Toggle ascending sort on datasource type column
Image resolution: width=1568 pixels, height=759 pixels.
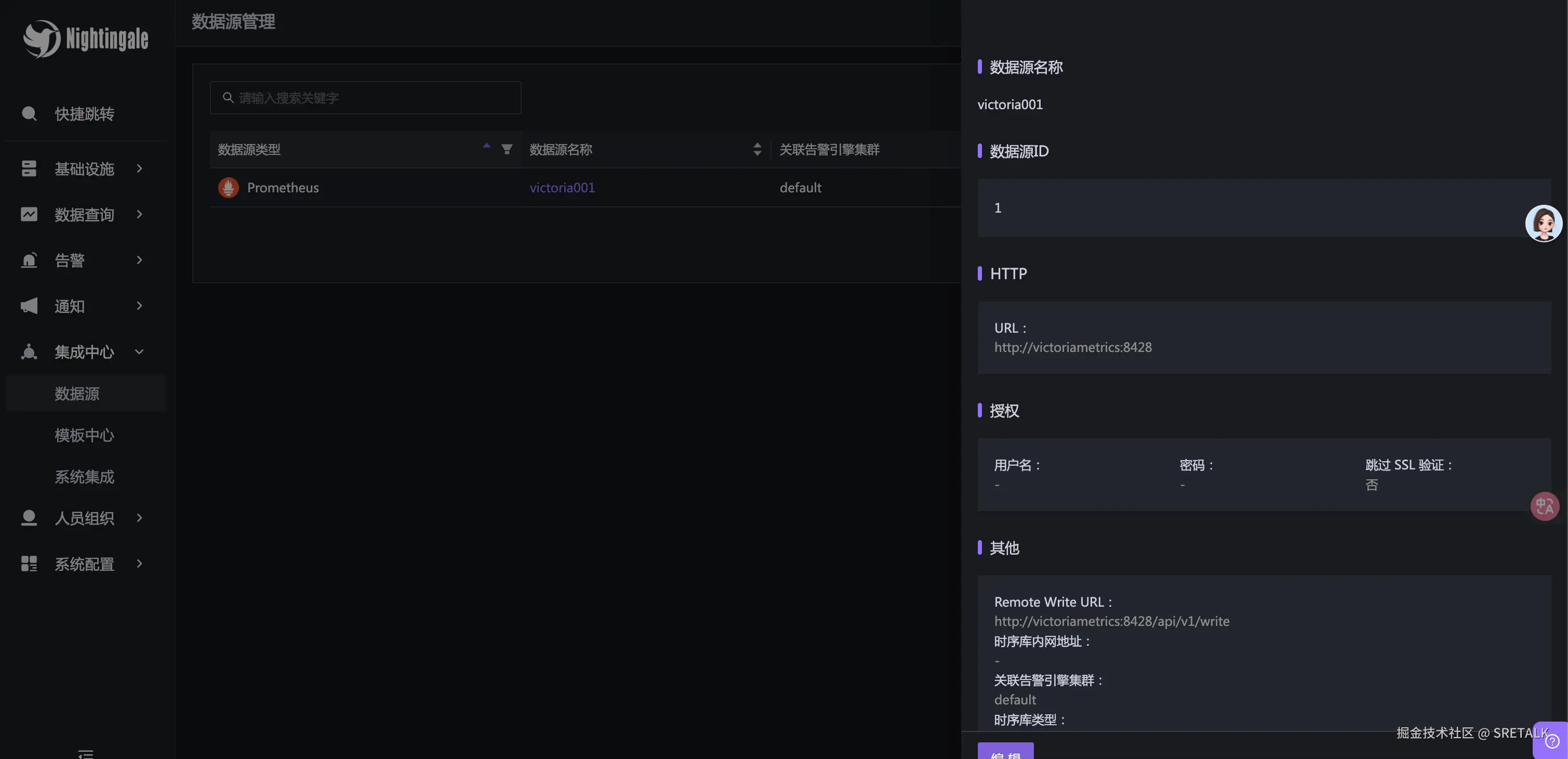tap(486, 146)
